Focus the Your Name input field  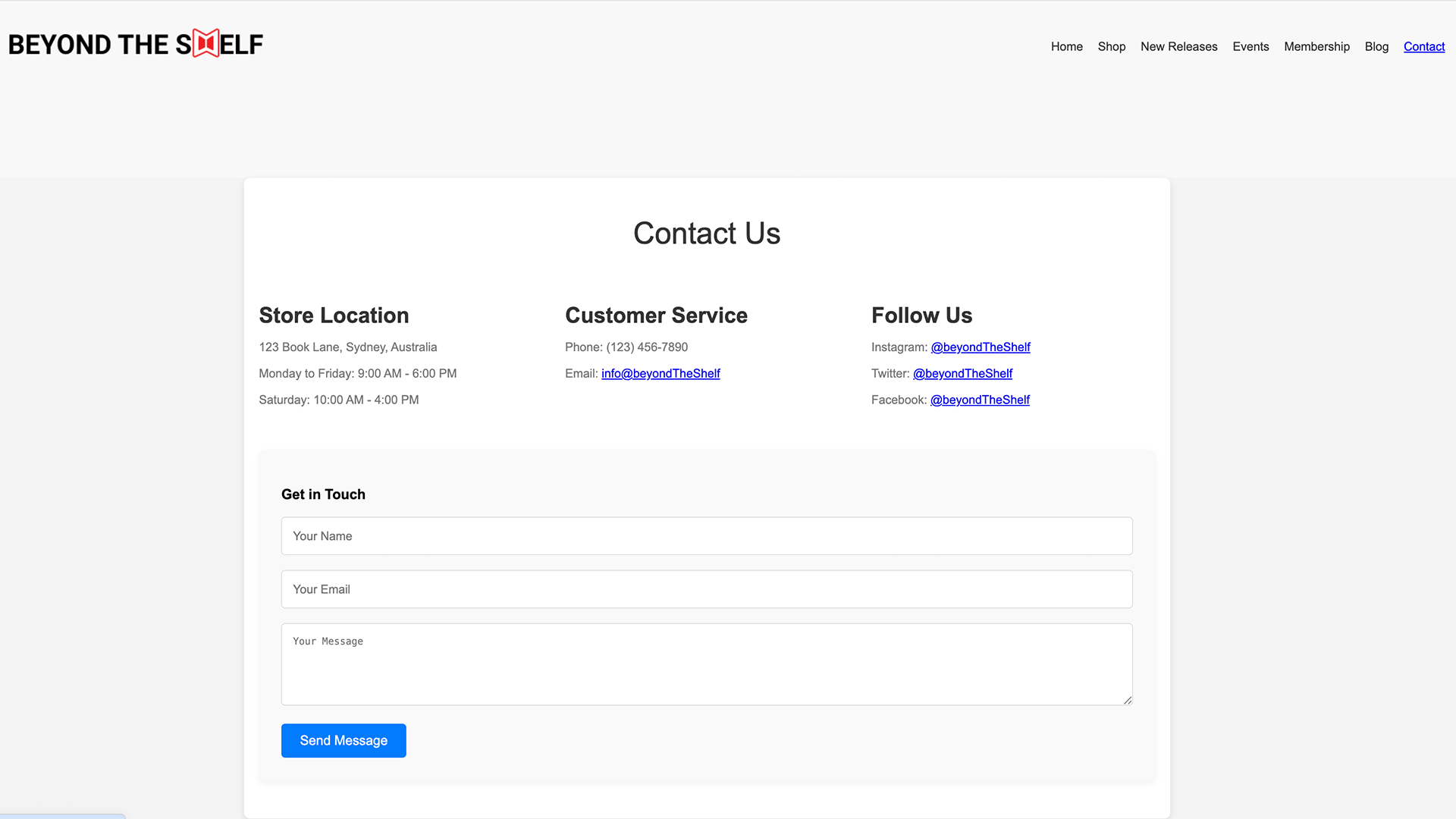point(706,536)
